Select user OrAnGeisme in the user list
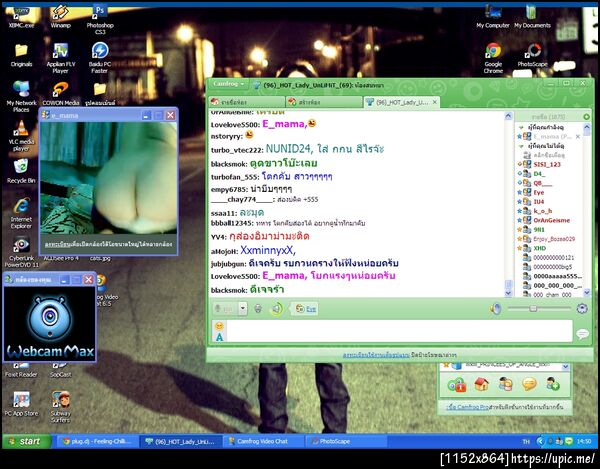Screen dimensions: 600x469 [x=551, y=220]
